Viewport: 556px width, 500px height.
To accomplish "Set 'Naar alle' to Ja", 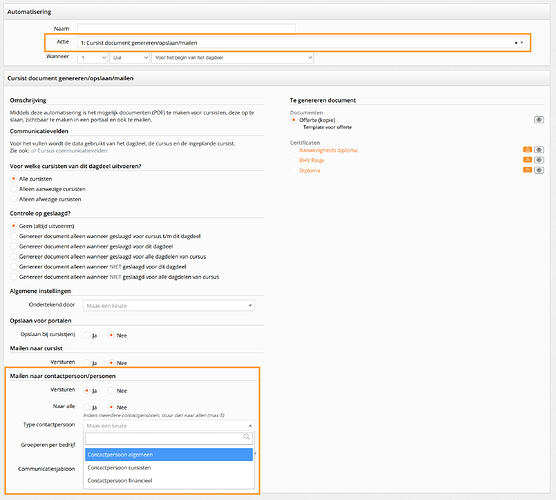I will click(x=87, y=407).
